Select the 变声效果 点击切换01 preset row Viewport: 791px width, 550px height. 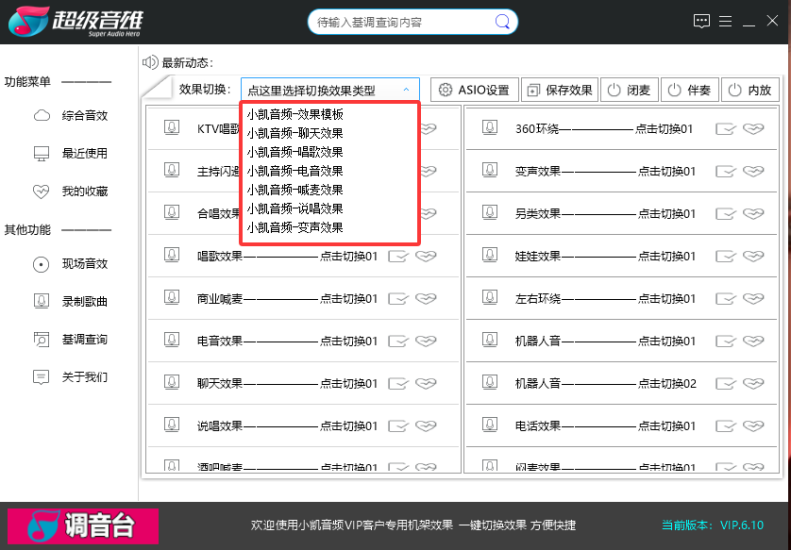point(622,171)
